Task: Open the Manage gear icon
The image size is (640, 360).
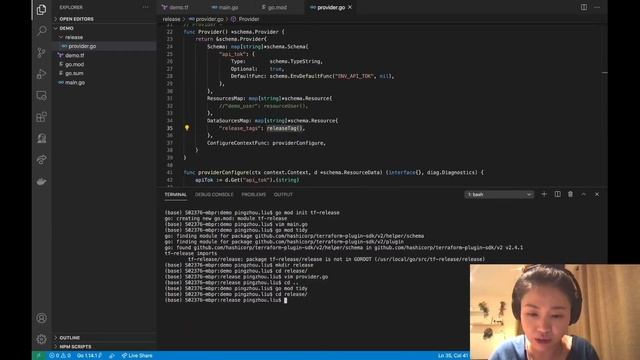Action: click(x=41, y=338)
